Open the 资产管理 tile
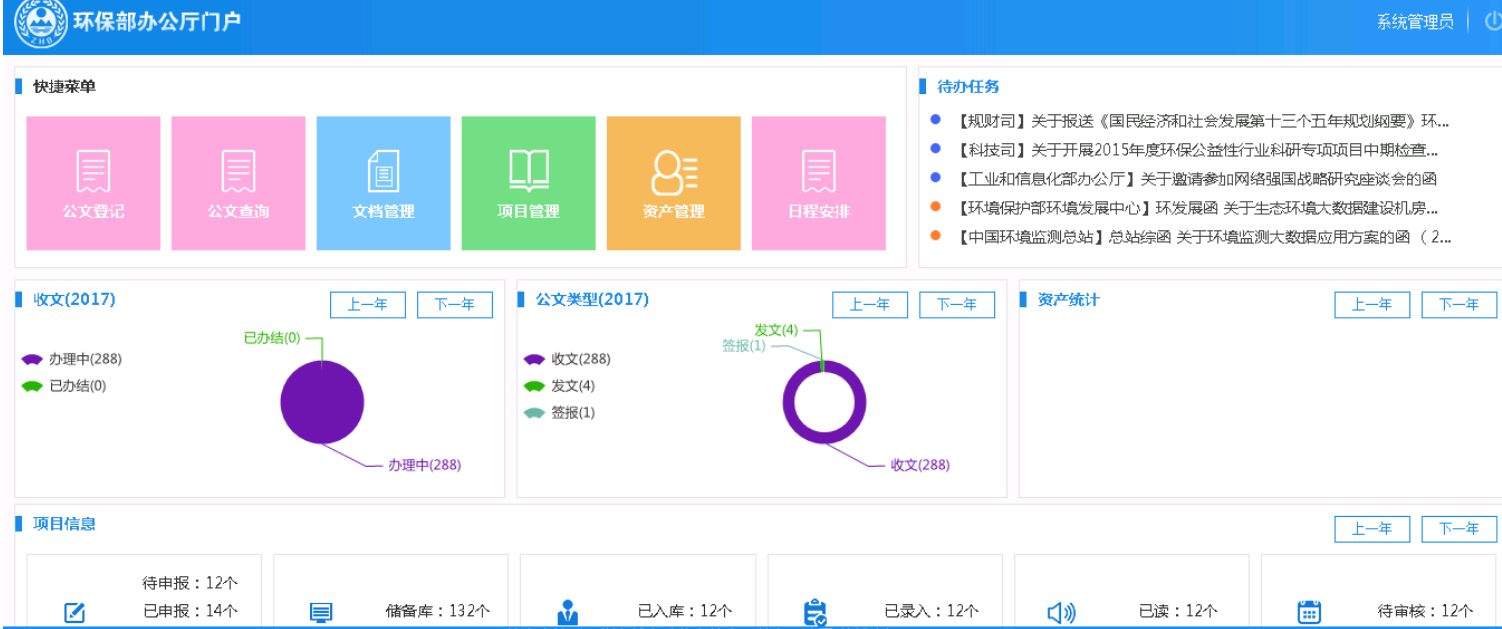Image resolution: width=1502 pixels, height=629 pixels. (673, 183)
